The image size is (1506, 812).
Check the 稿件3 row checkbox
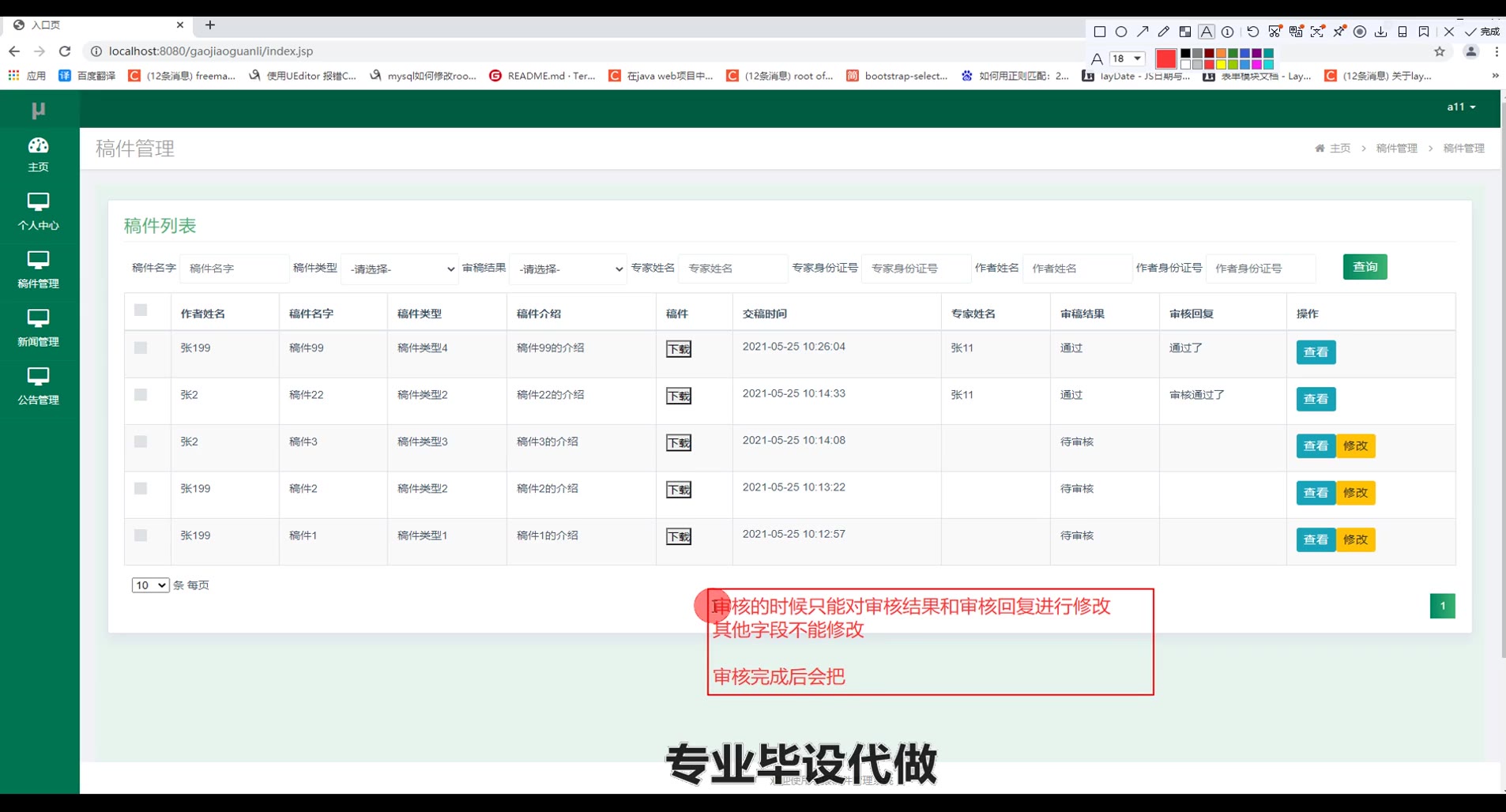141,442
